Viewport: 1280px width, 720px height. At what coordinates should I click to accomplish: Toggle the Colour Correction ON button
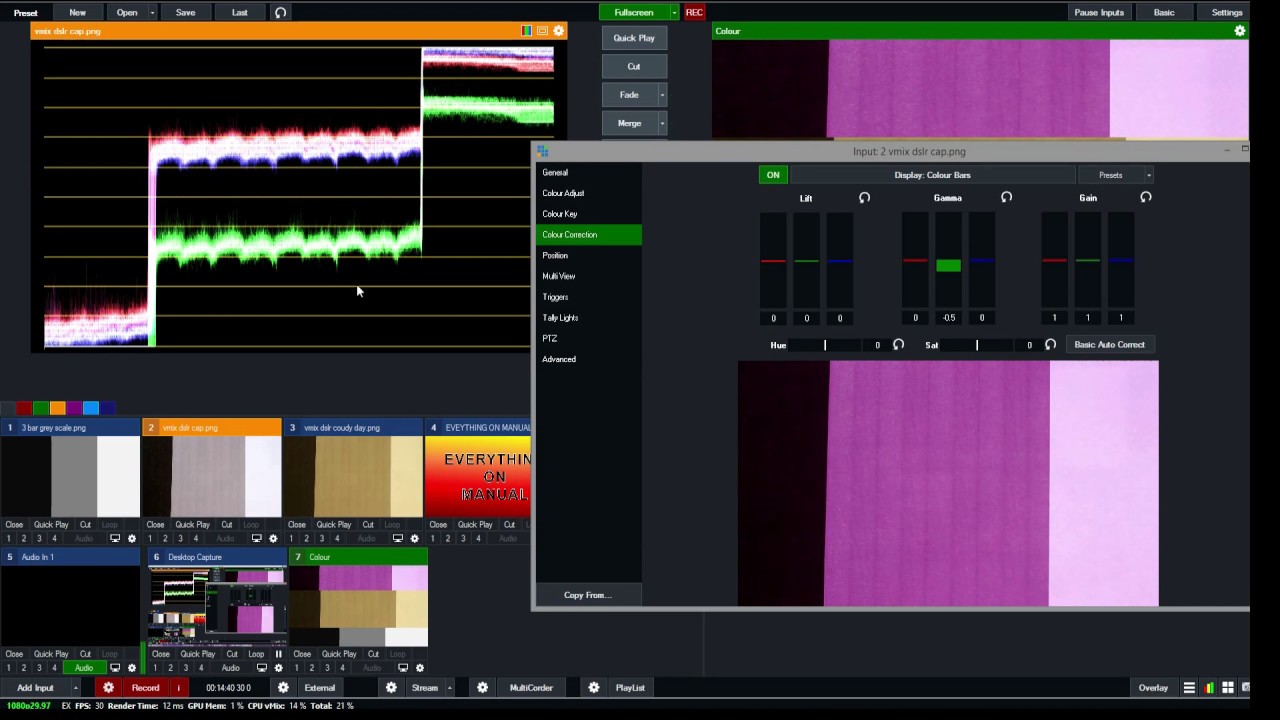(x=773, y=175)
